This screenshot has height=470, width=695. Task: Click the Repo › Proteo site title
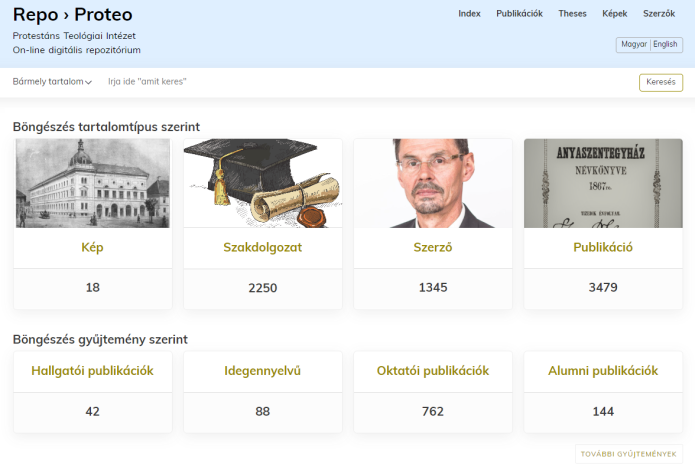click(x=73, y=15)
